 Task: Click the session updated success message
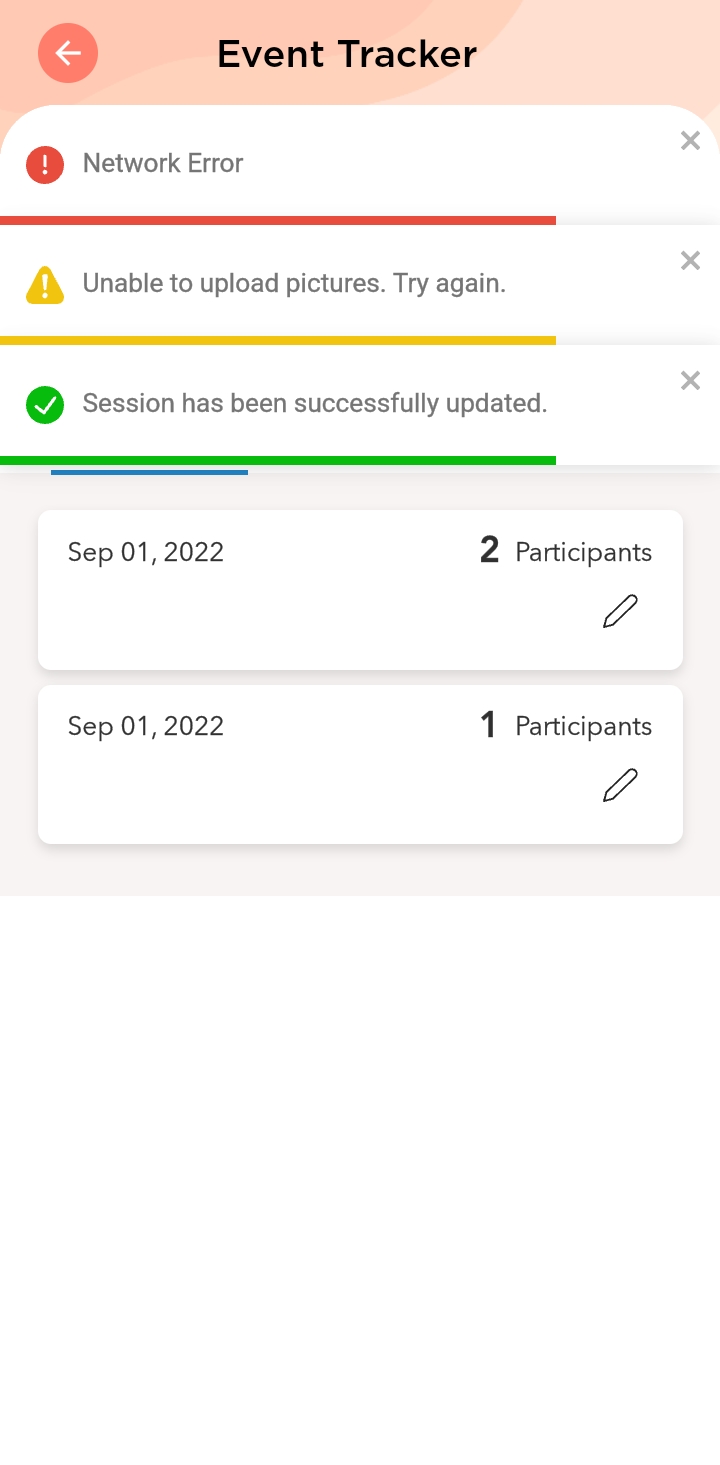(x=315, y=403)
